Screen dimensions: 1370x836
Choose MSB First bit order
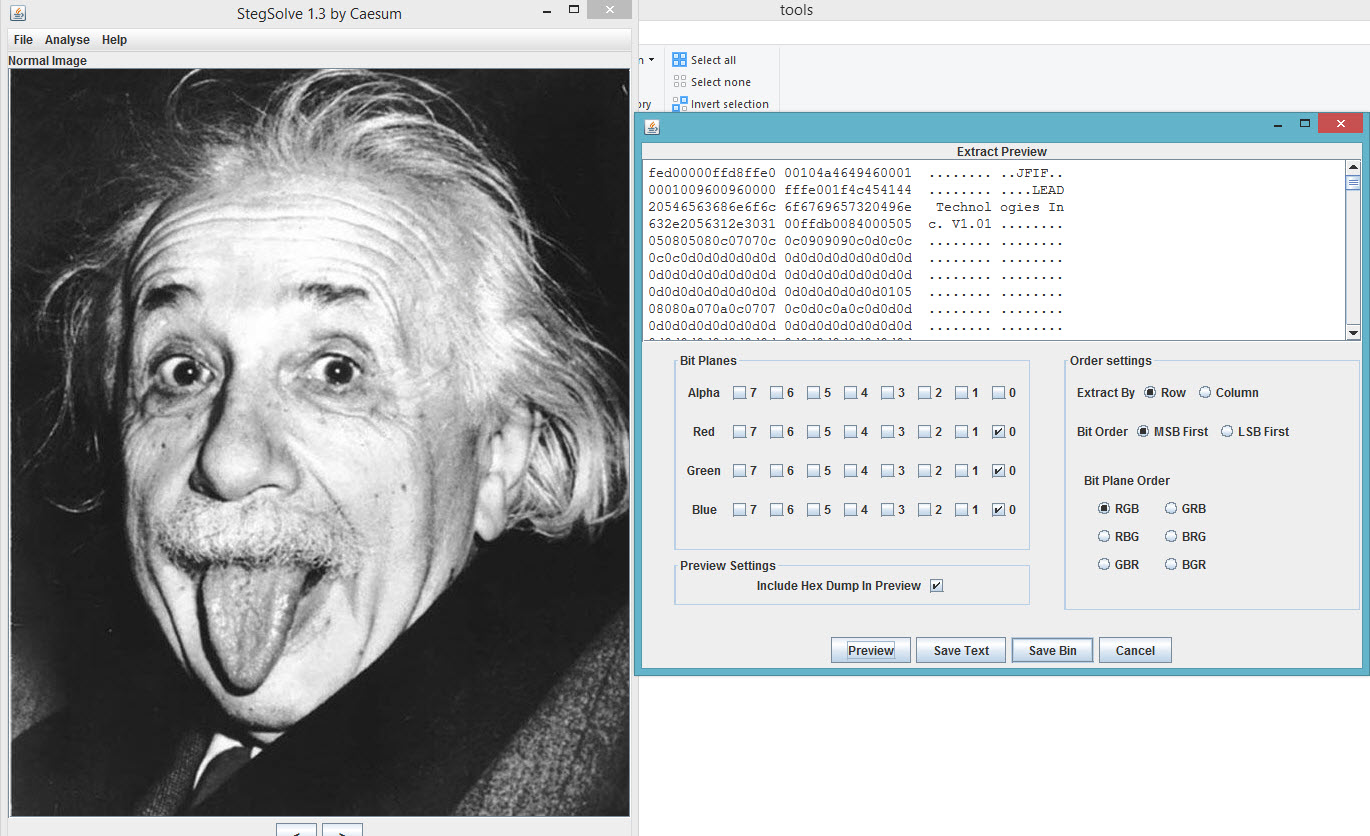coord(1143,432)
